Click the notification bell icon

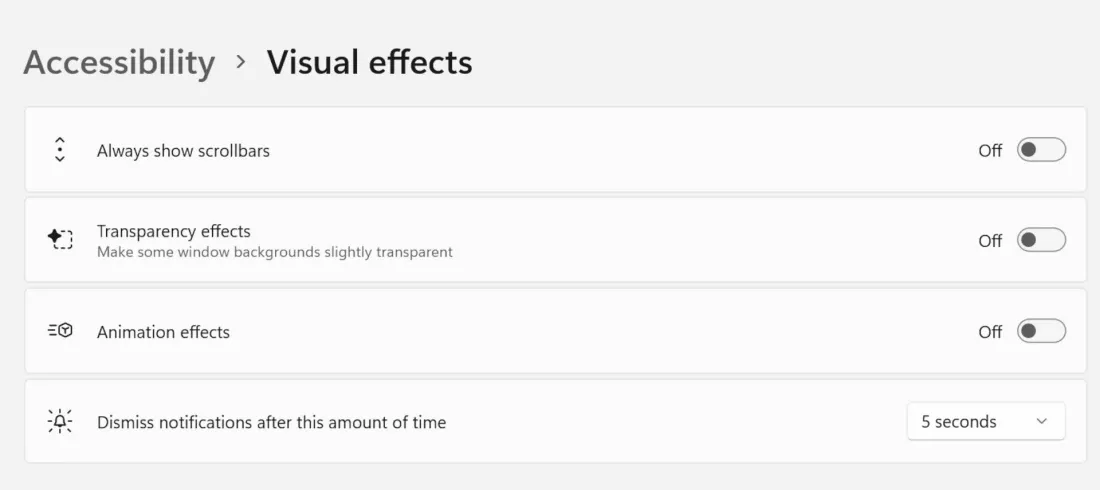(x=60, y=422)
